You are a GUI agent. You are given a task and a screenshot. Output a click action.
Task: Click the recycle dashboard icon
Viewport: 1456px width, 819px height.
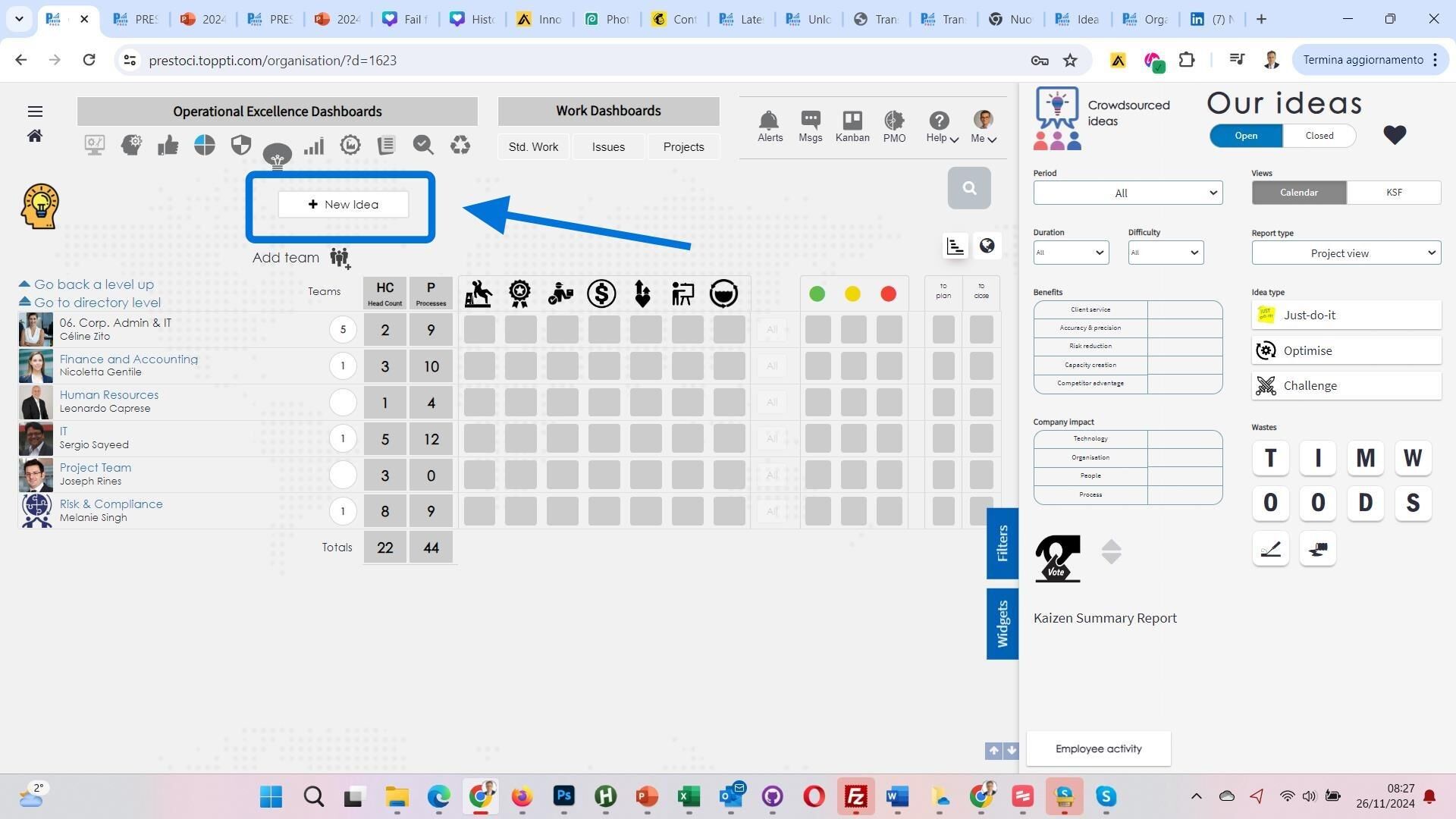click(x=460, y=145)
